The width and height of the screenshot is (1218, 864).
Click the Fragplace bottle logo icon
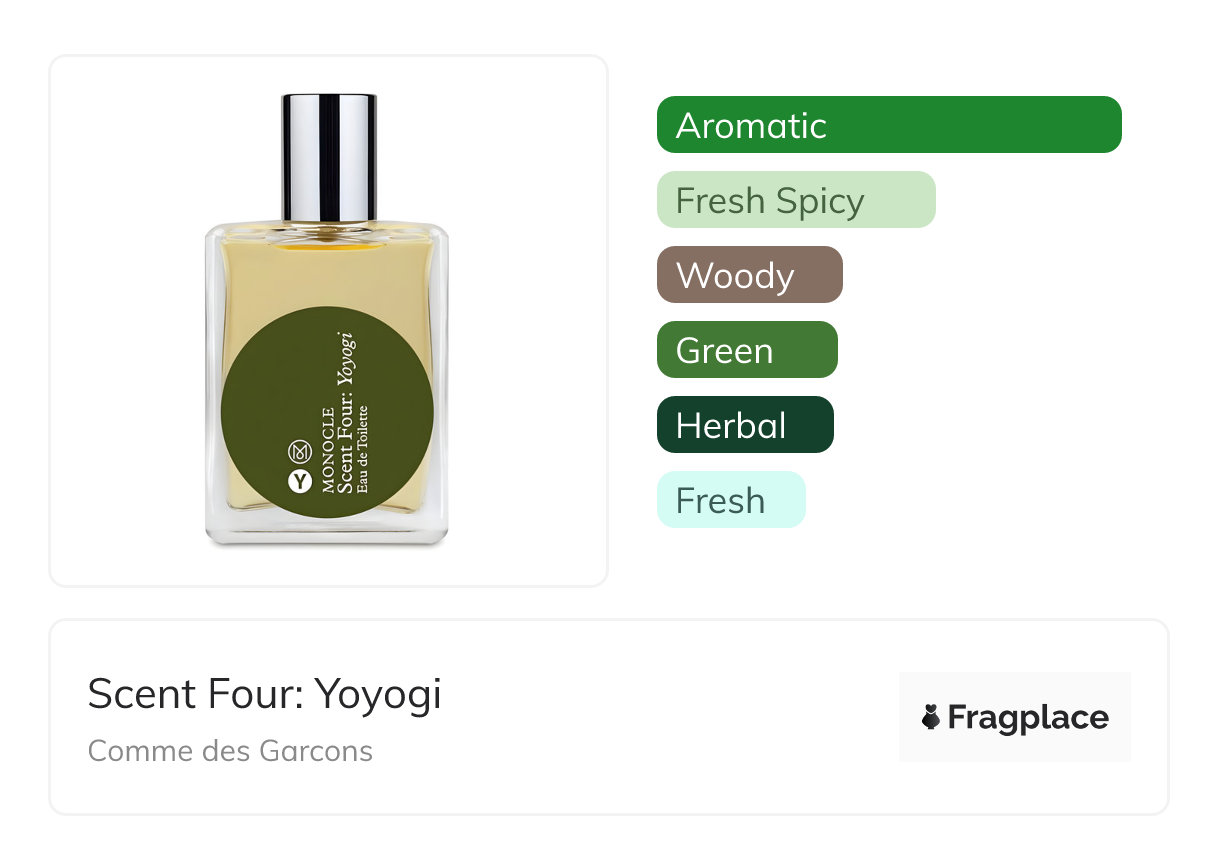931,717
